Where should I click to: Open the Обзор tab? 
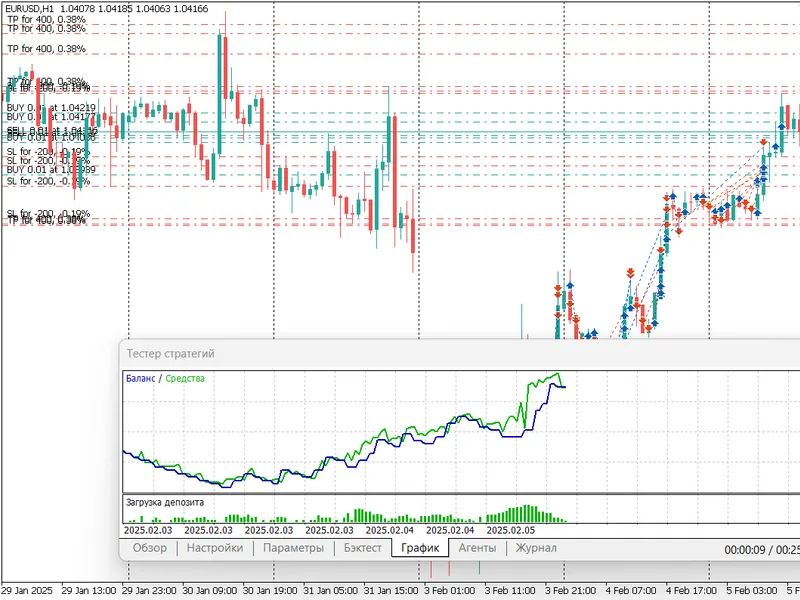click(x=149, y=548)
